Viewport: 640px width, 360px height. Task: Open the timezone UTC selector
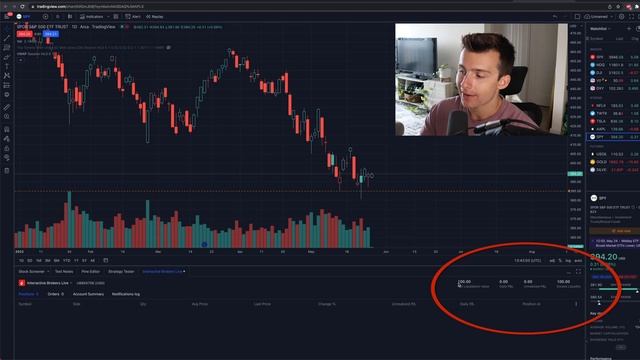(528, 260)
